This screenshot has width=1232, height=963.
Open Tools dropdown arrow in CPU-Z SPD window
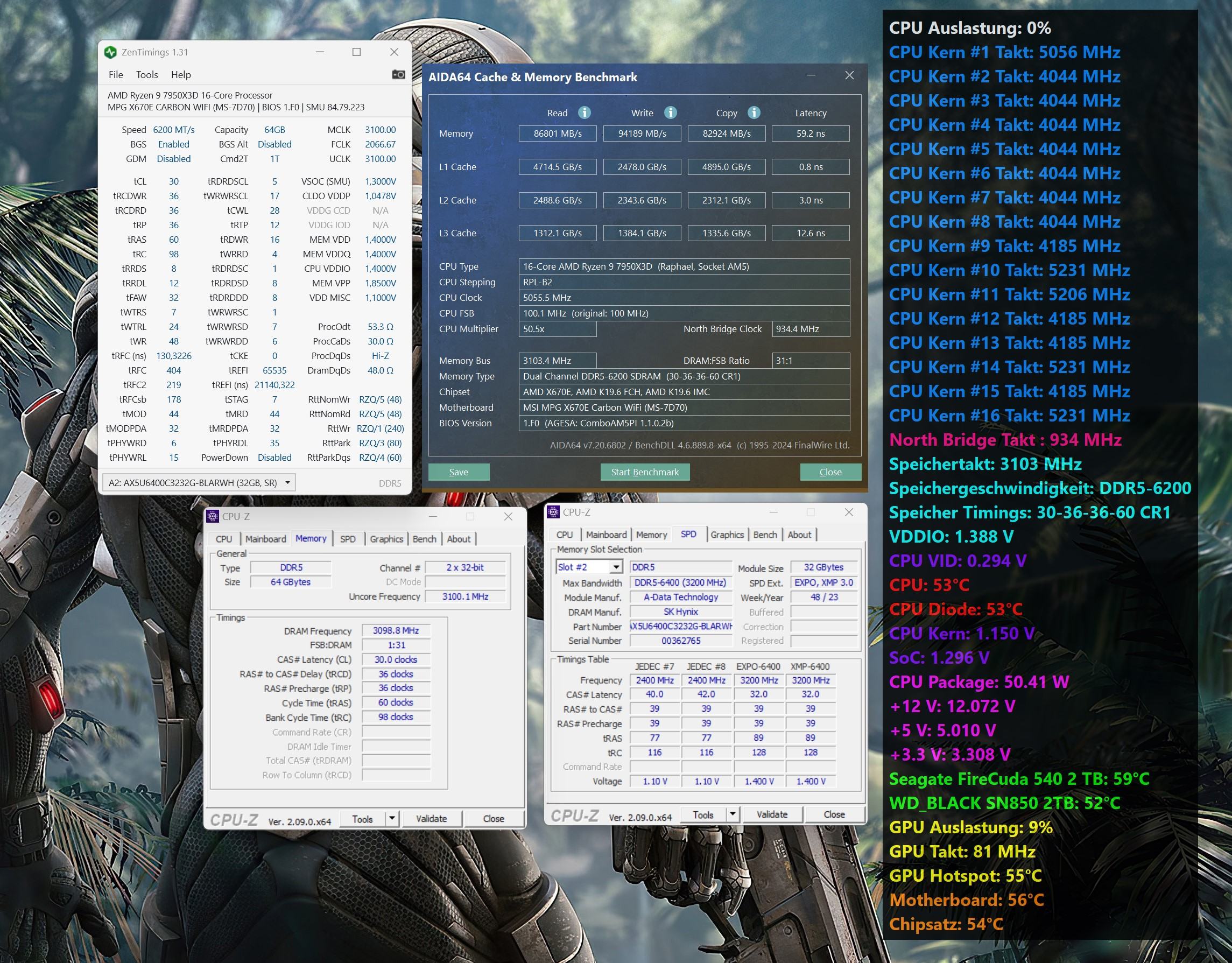[x=732, y=814]
